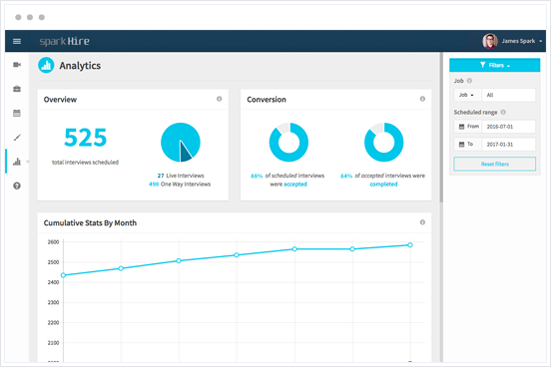The width and height of the screenshot is (551, 367).
Task: Click the Job filter info icon
Action: pos(469,81)
